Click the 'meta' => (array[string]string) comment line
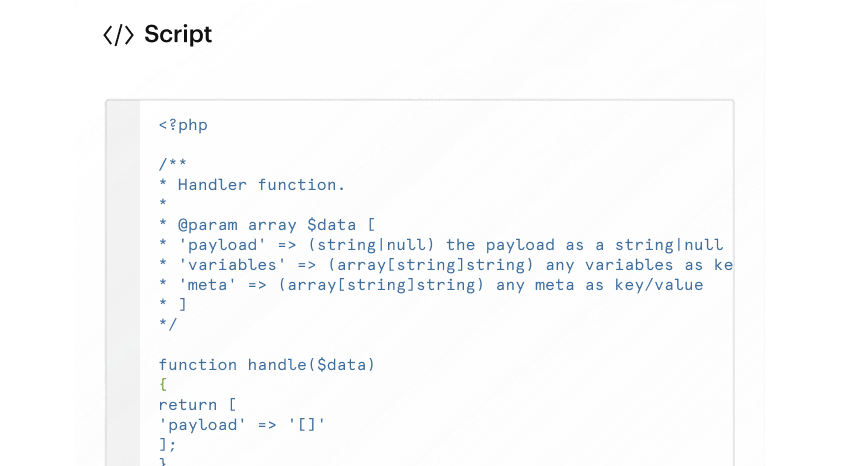The width and height of the screenshot is (842, 466). pyautogui.click(x=430, y=285)
